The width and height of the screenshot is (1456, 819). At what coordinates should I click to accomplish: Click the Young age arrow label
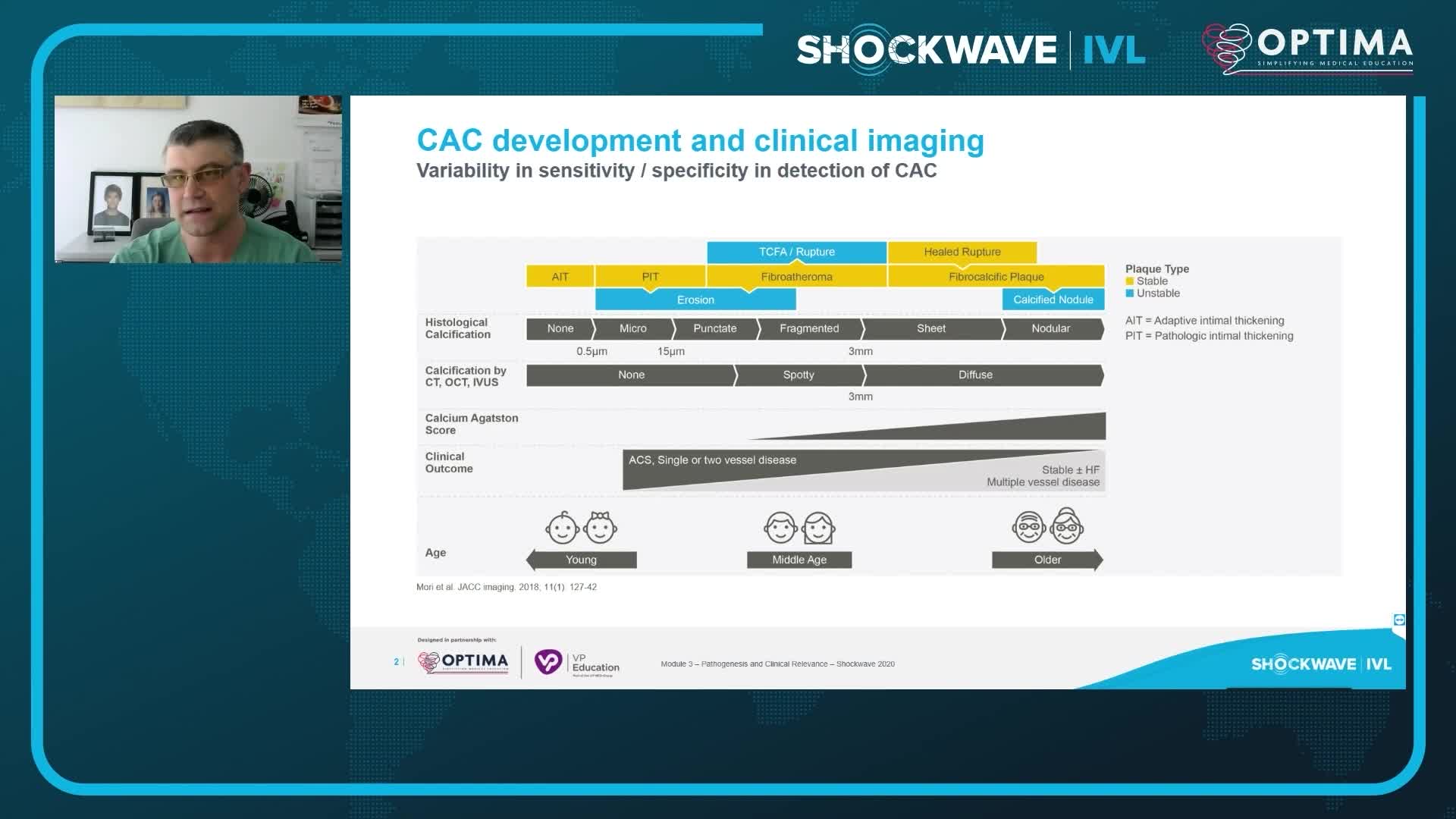click(581, 560)
